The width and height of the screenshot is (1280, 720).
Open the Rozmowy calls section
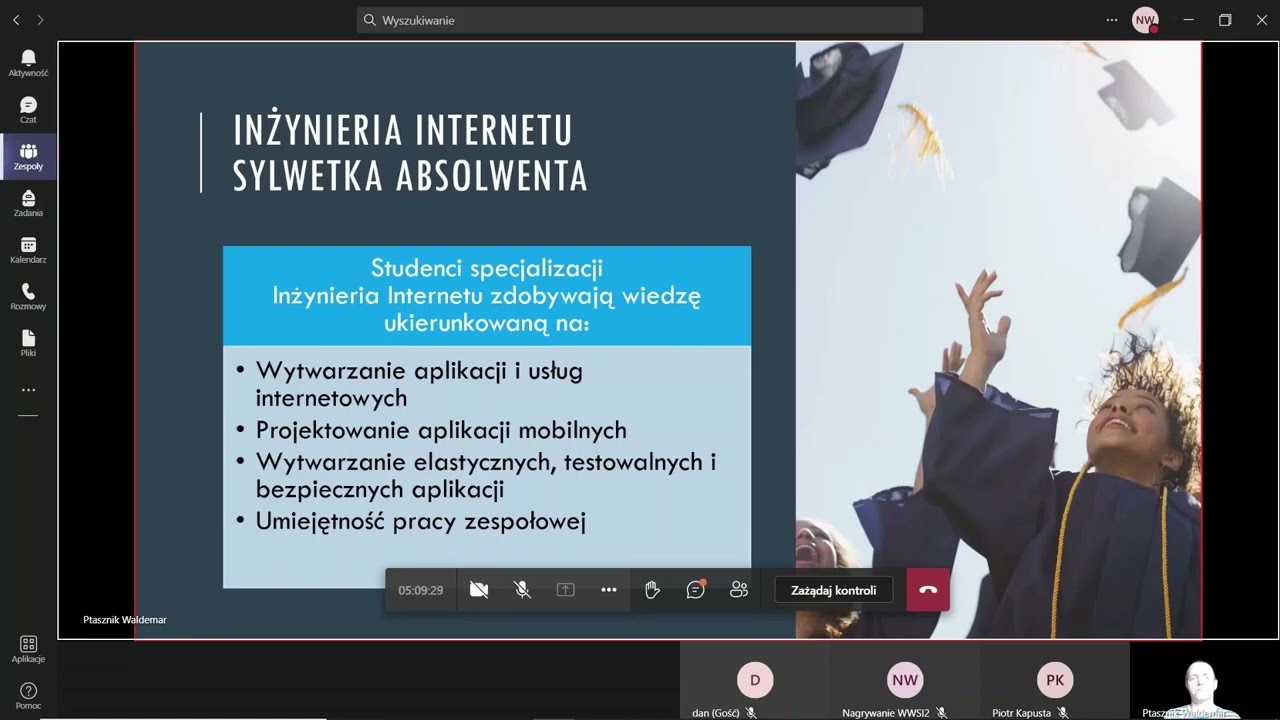coord(28,297)
